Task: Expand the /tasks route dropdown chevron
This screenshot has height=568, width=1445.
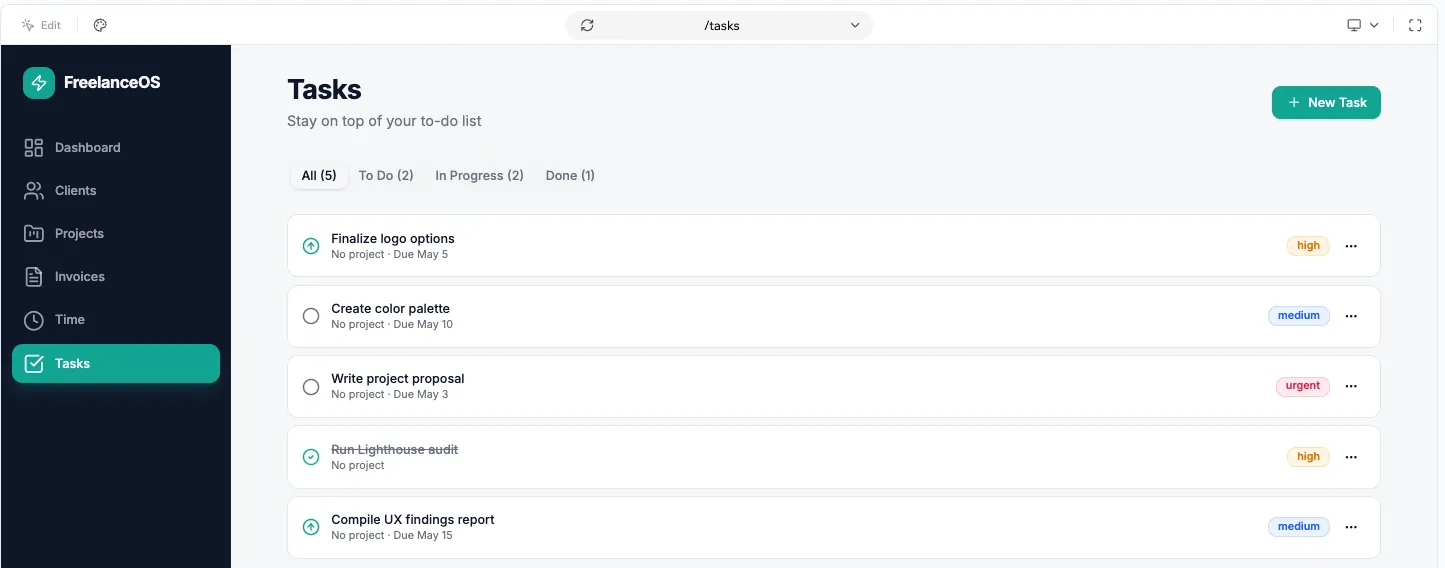Action: 855,25
